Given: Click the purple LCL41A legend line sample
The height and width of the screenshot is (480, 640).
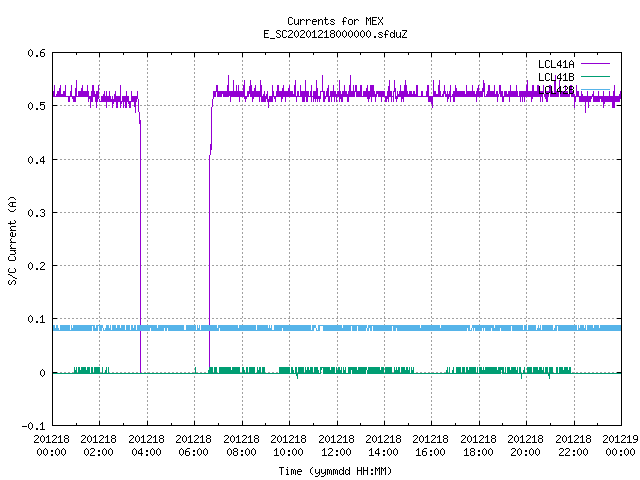Looking at the screenshot, I should point(595,64).
